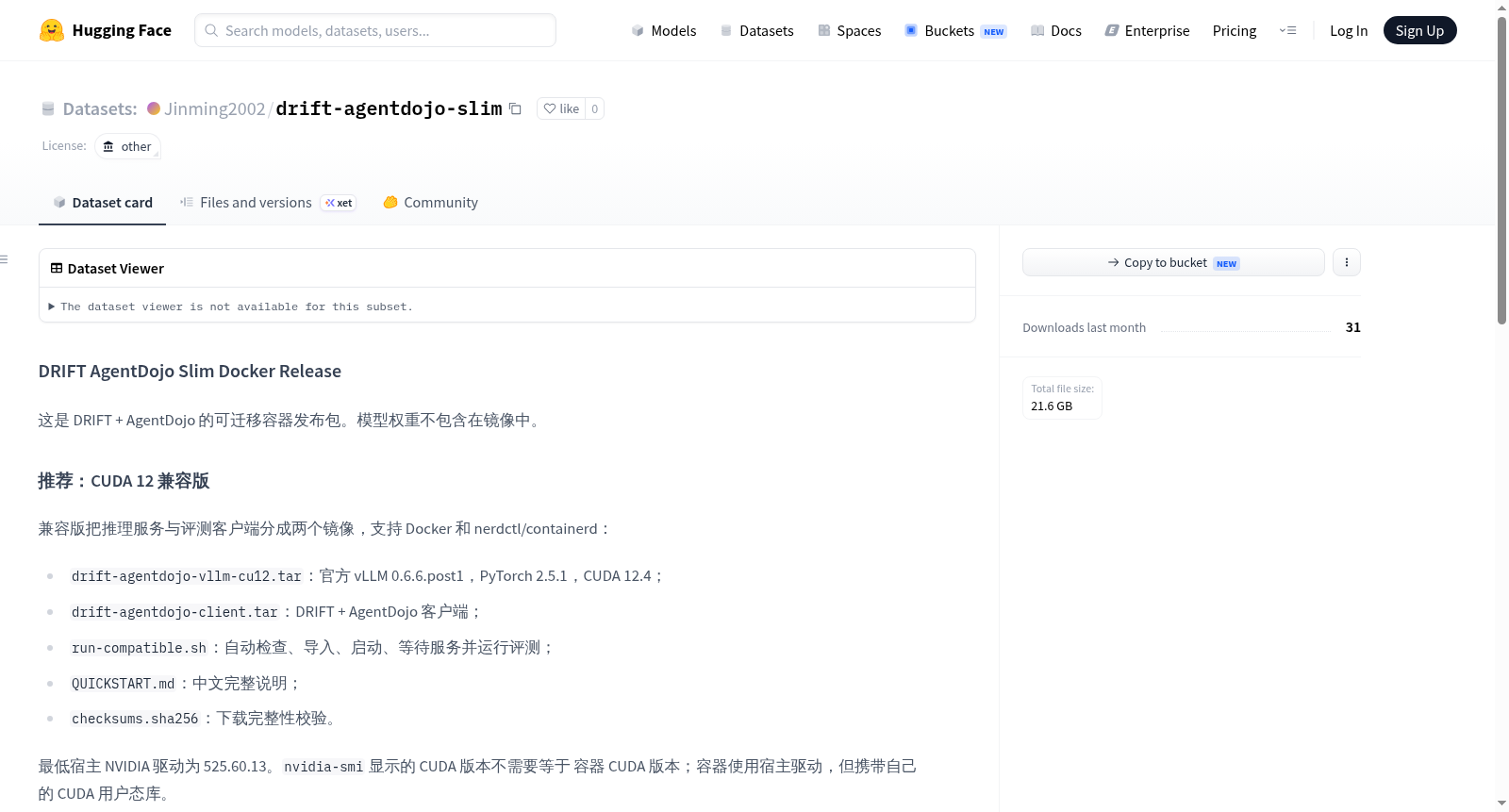Click the Dataset Viewer heading
This screenshot has height=812, width=1509.
pyautogui.click(x=116, y=269)
